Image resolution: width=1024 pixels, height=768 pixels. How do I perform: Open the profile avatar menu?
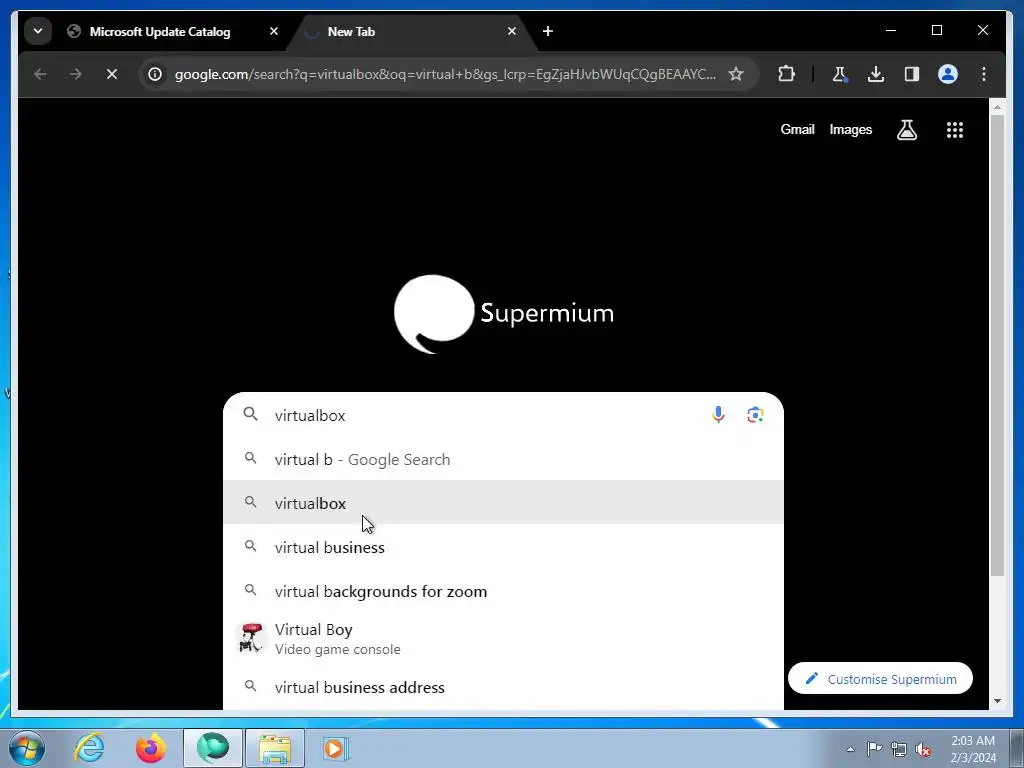(x=948, y=74)
